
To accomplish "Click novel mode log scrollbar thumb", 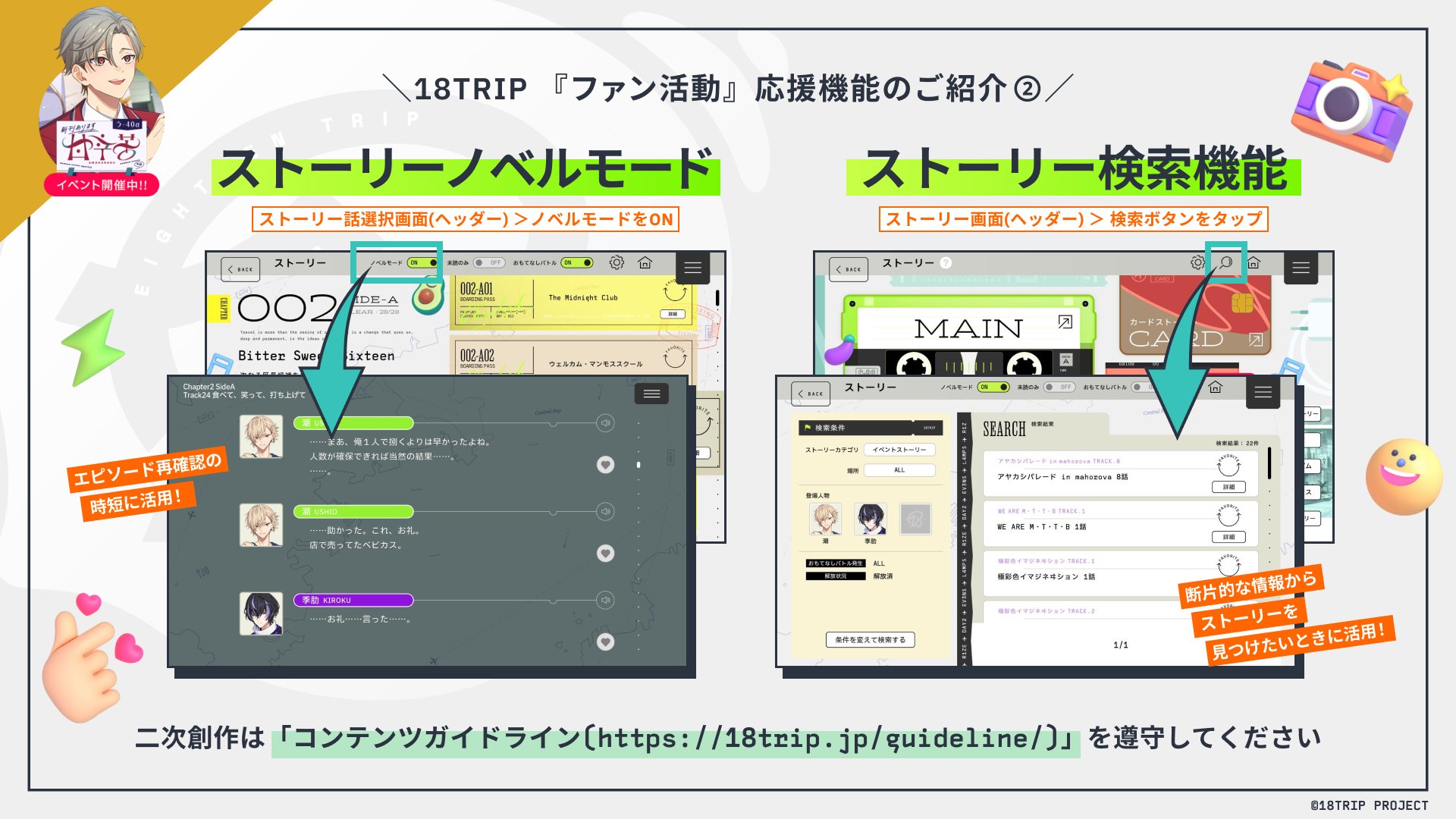I will coord(639,465).
